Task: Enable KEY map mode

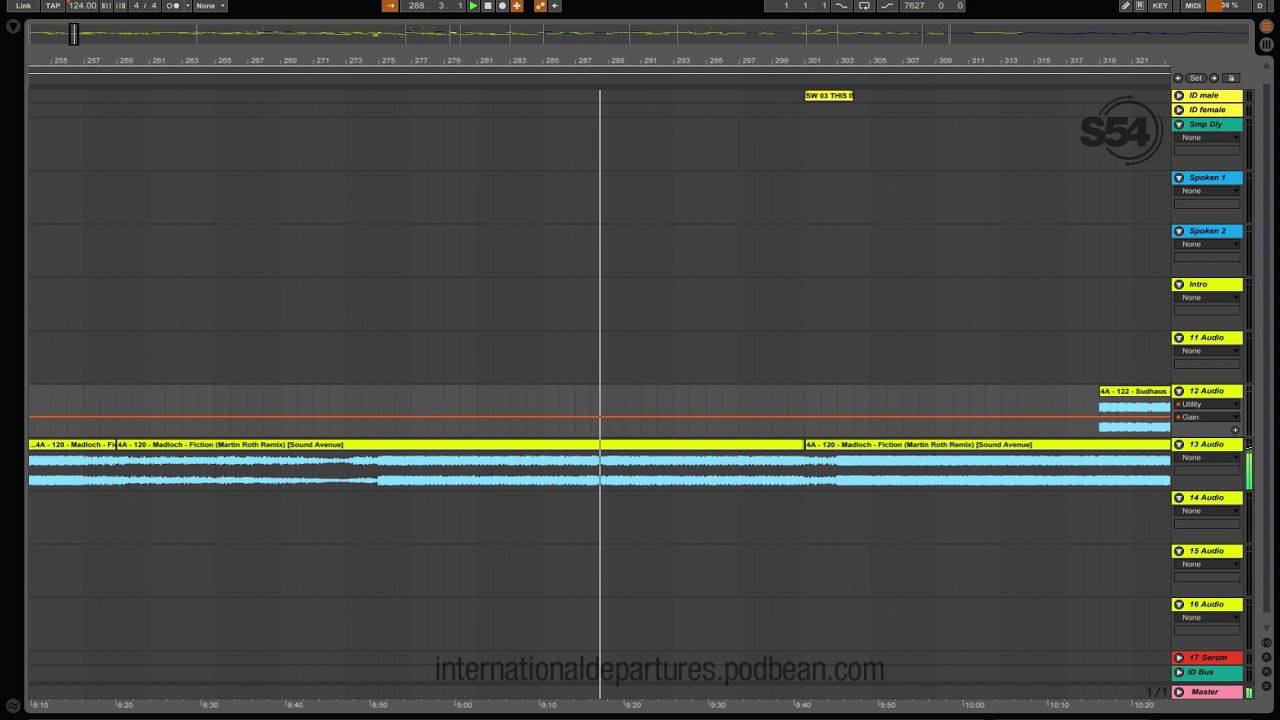Action: pyautogui.click(x=1160, y=6)
